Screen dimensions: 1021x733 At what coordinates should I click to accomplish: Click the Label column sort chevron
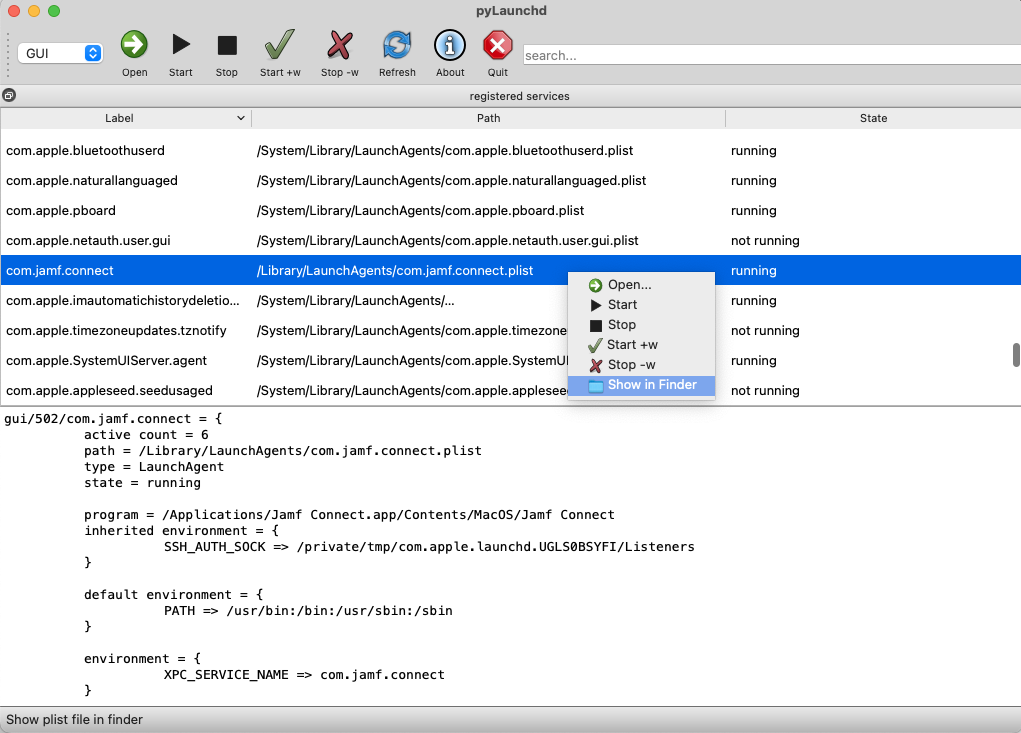point(240,118)
